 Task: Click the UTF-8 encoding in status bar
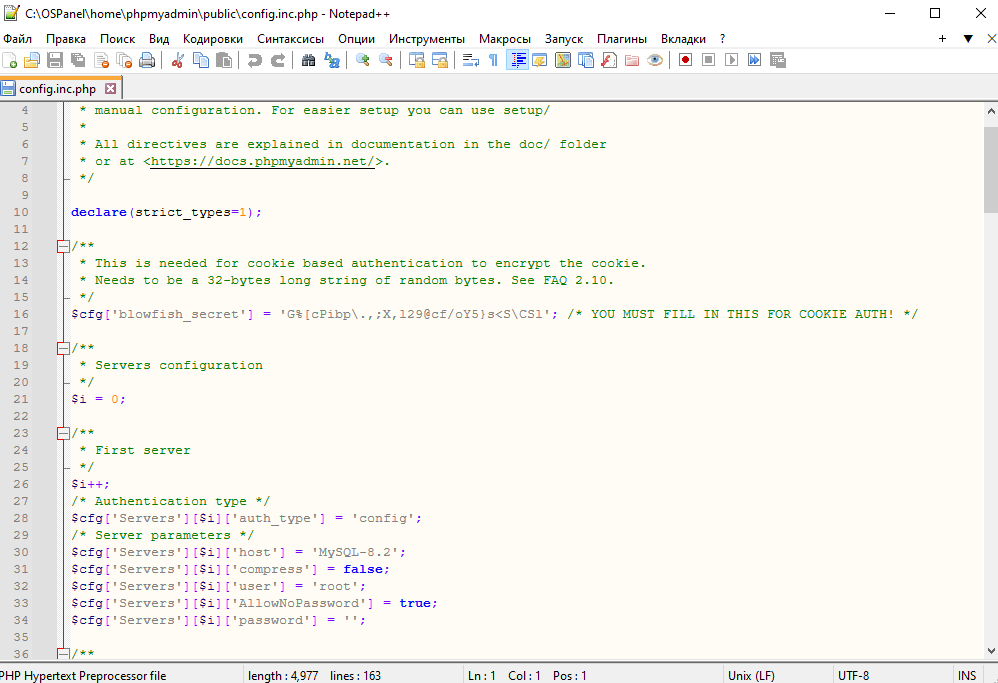853,676
